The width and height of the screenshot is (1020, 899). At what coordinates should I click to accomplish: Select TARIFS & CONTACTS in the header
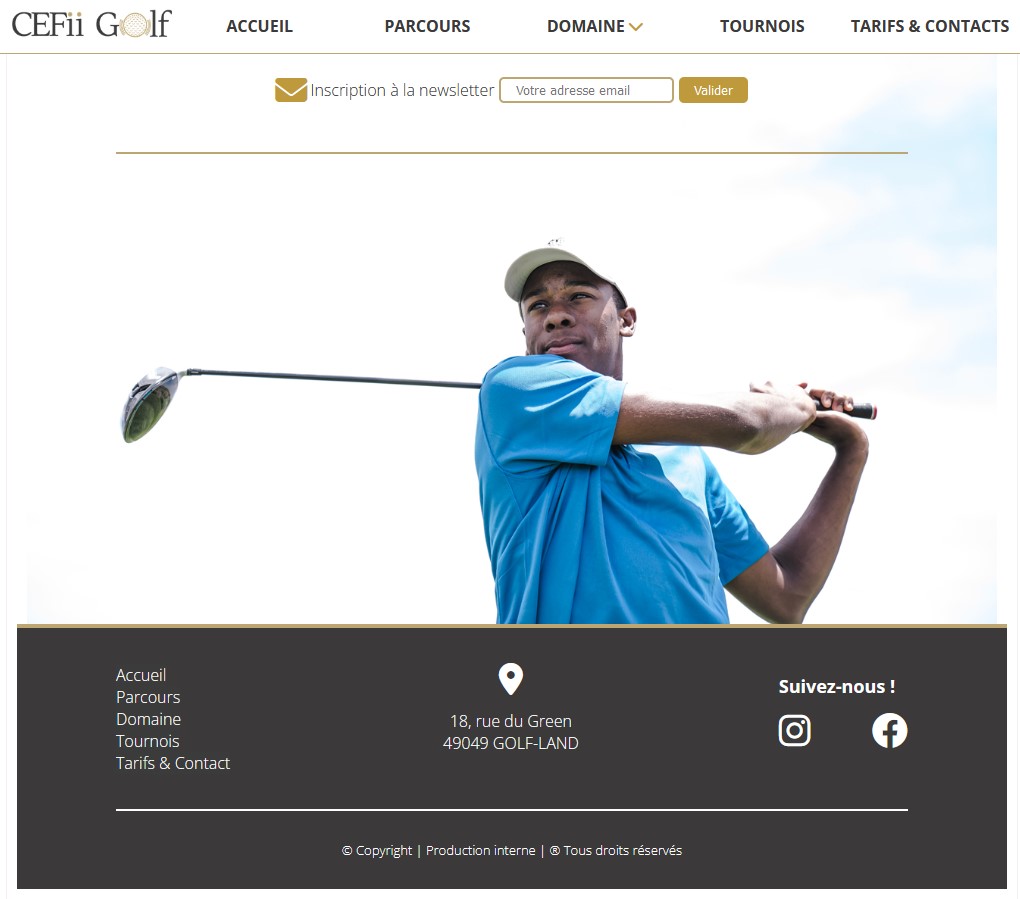click(930, 26)
